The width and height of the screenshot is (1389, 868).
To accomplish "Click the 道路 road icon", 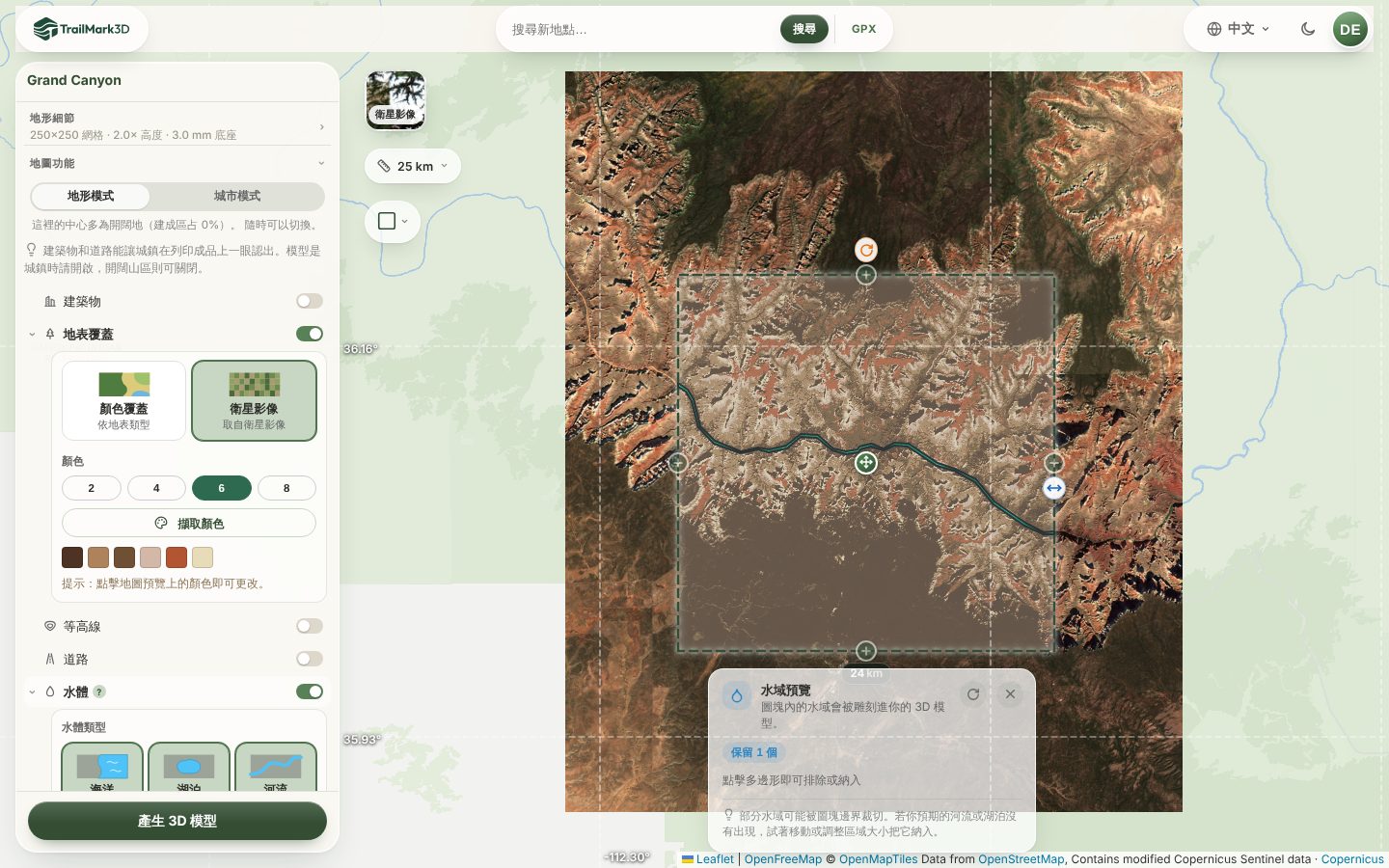I will tap(50, 659).
